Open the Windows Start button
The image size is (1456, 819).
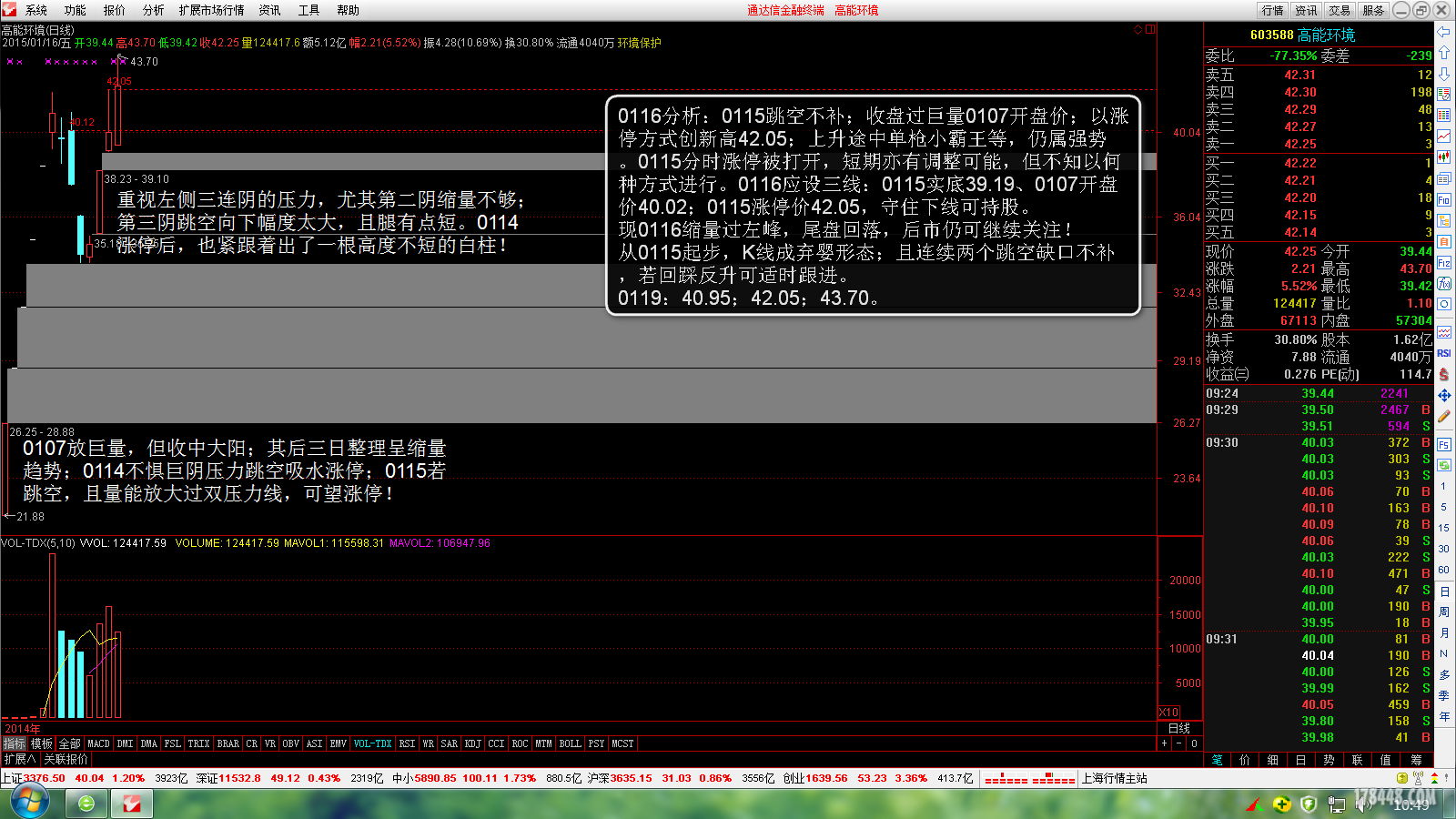click(x=28, y=803)
